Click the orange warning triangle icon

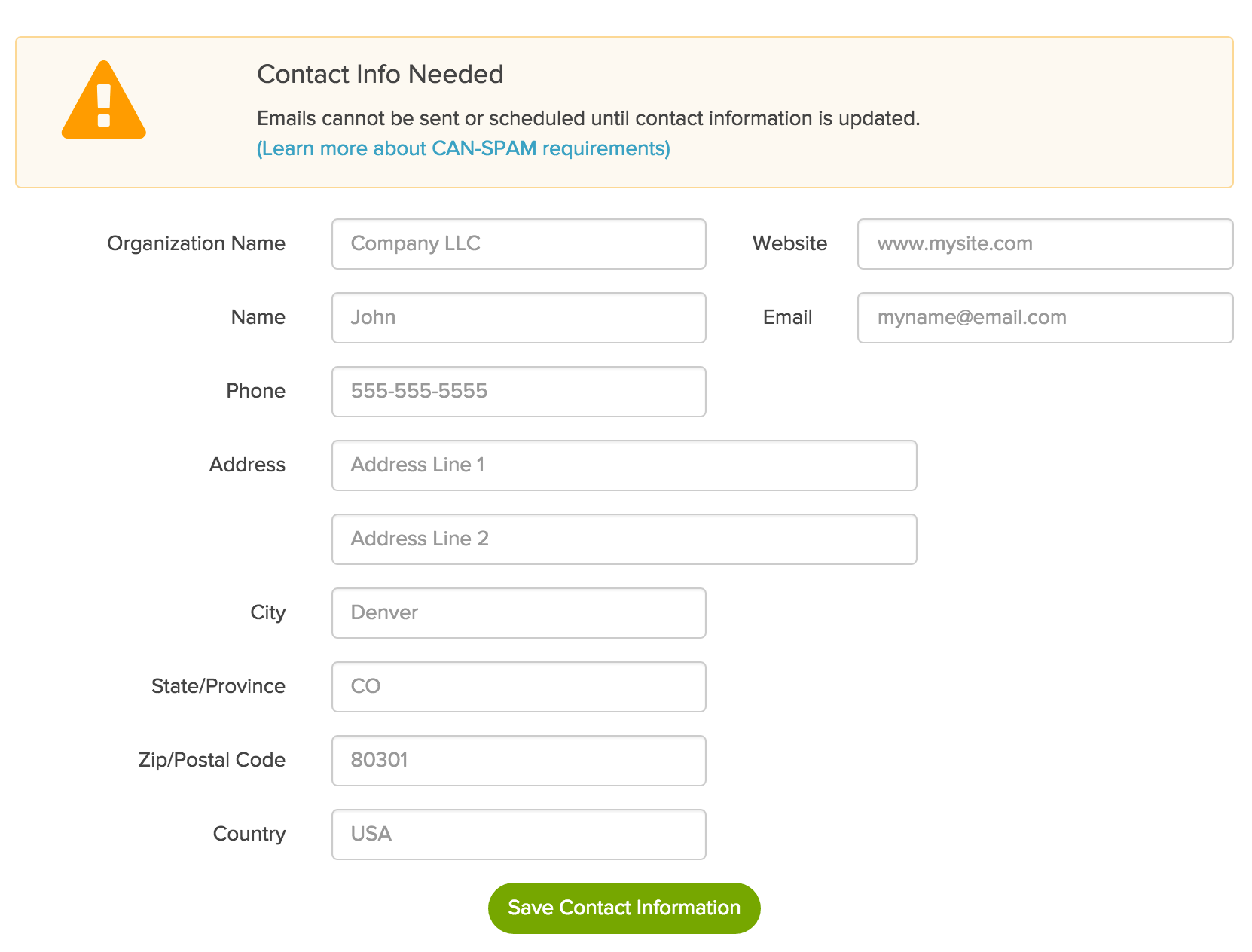103,102
